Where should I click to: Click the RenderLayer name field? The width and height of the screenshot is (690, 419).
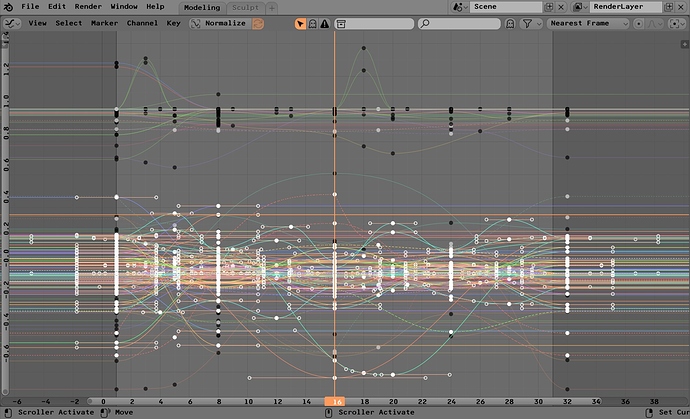tap(626, 7)
